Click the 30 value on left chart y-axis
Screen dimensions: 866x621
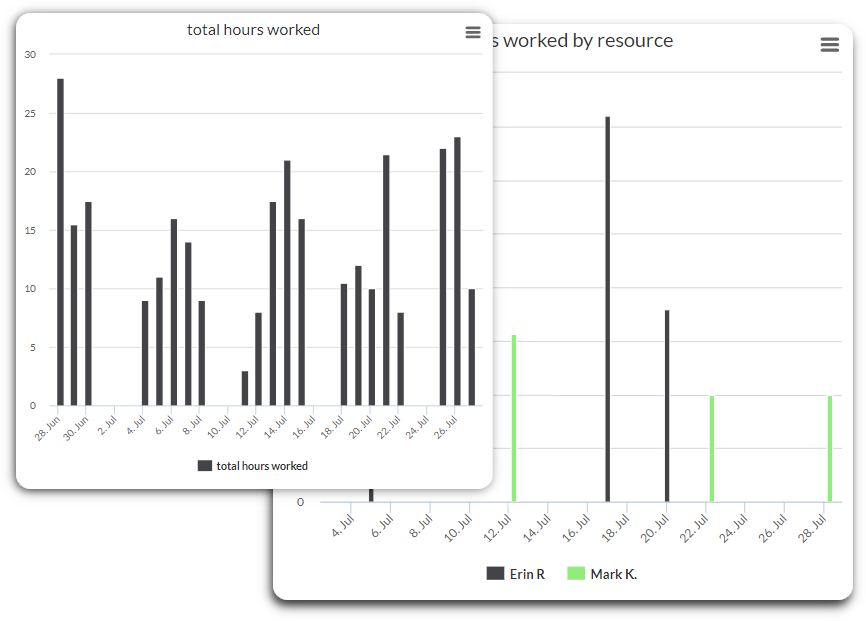(x=30, y=55)
